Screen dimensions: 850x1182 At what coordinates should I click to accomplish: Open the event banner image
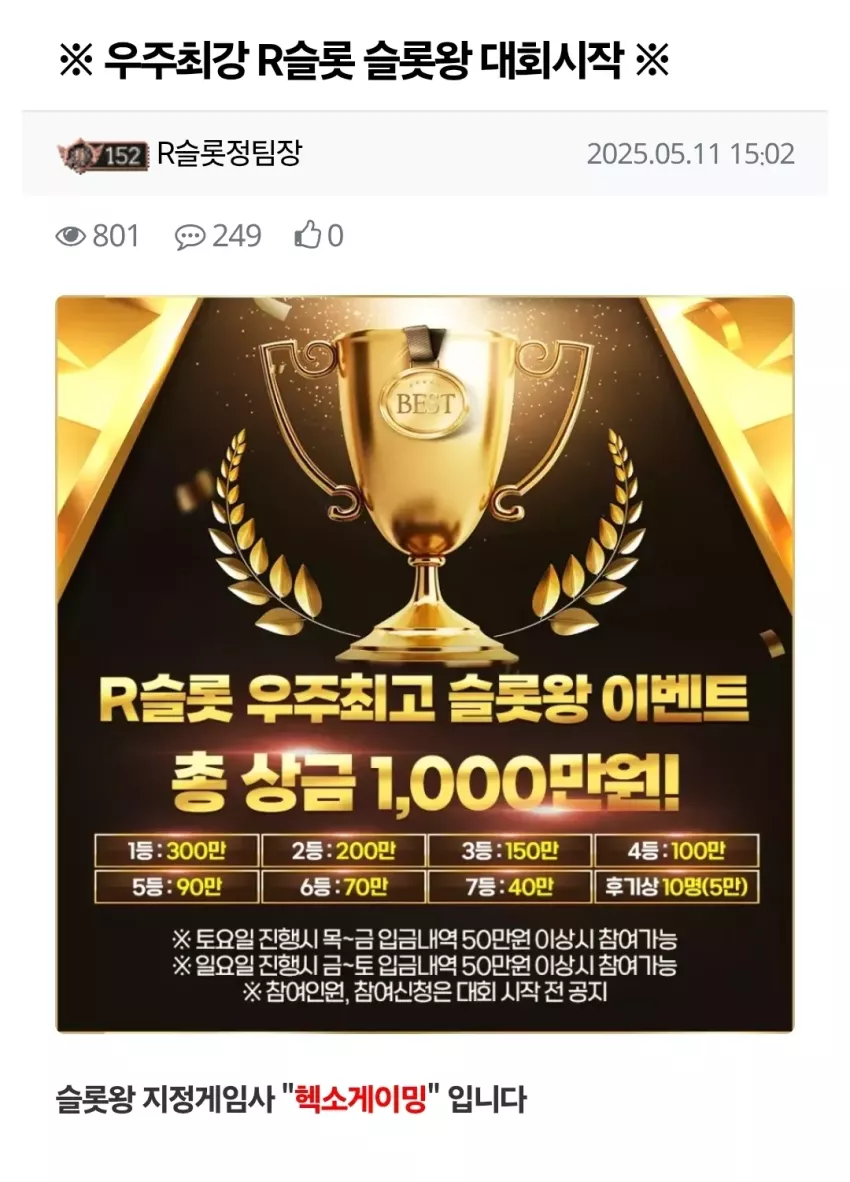tap(425, 664)
